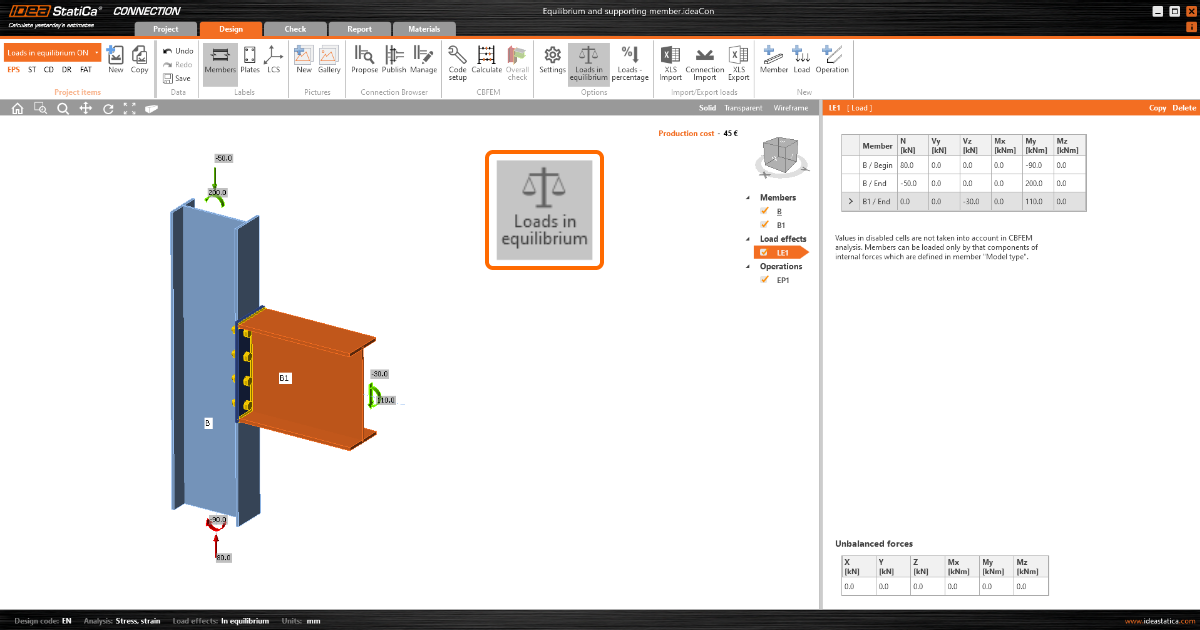Show LCS axes labels

tap(273, 56)
